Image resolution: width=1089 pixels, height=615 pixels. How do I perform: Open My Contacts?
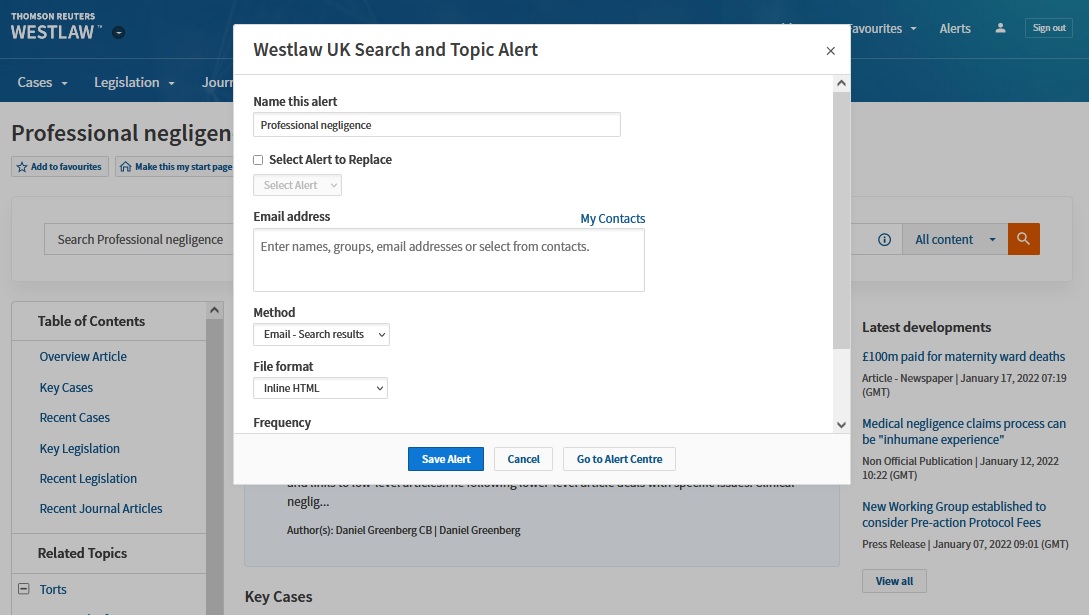[x=613, y=218]
